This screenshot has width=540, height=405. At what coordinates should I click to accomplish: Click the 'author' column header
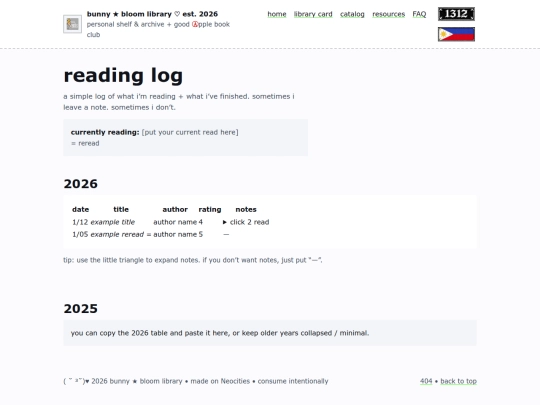pos(175,209)
